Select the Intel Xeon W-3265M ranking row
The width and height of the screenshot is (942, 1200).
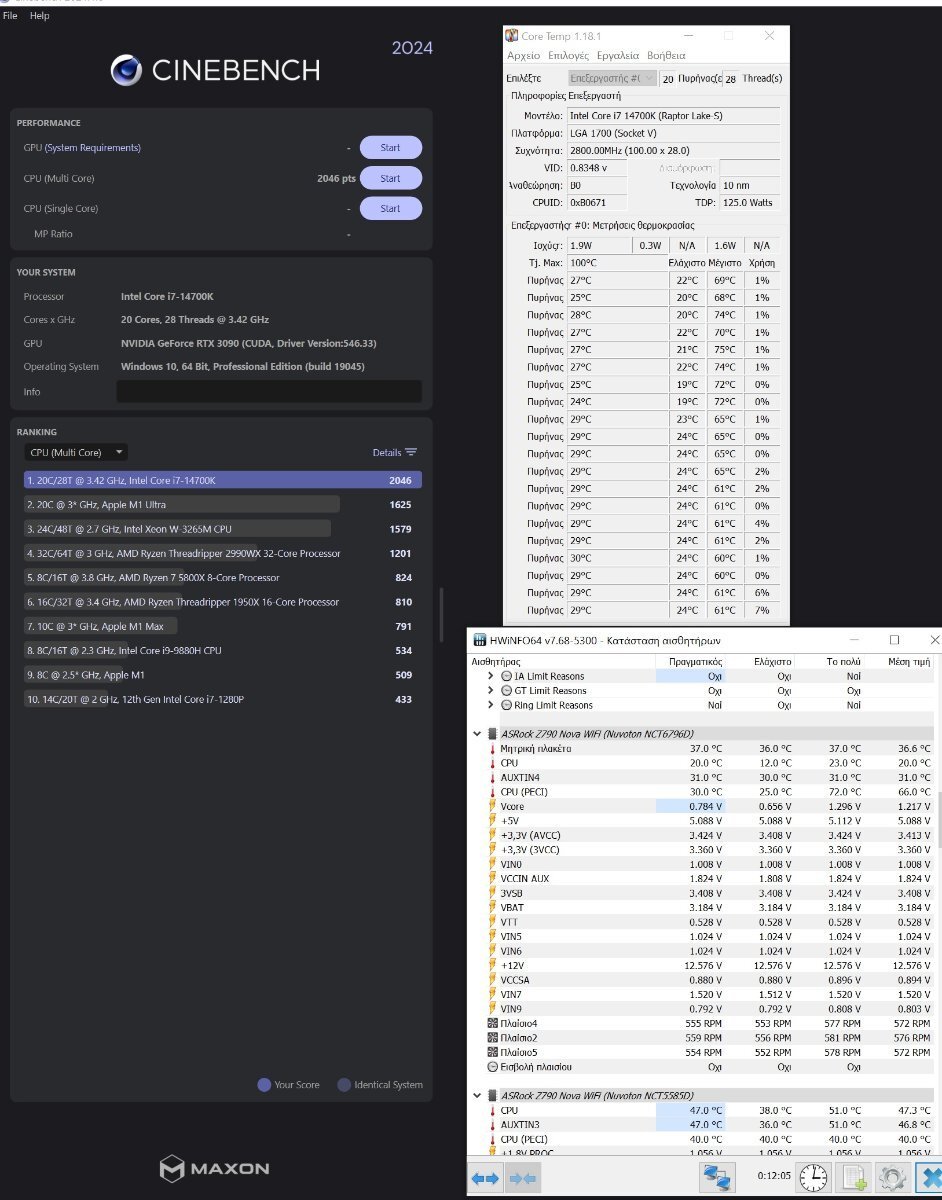(223, 529)
